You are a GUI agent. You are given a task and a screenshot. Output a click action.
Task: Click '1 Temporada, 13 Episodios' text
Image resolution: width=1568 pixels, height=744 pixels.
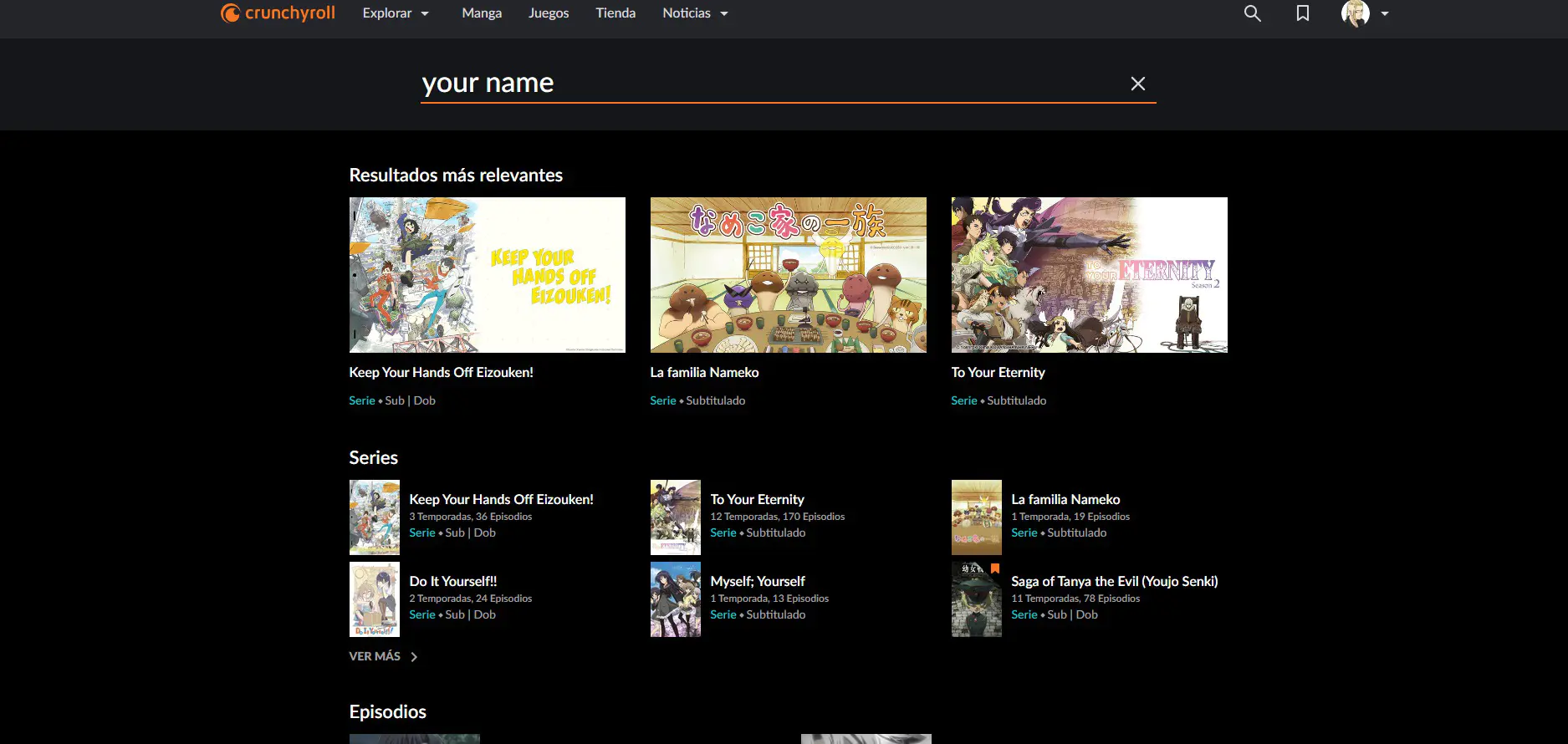coord(769,599)
